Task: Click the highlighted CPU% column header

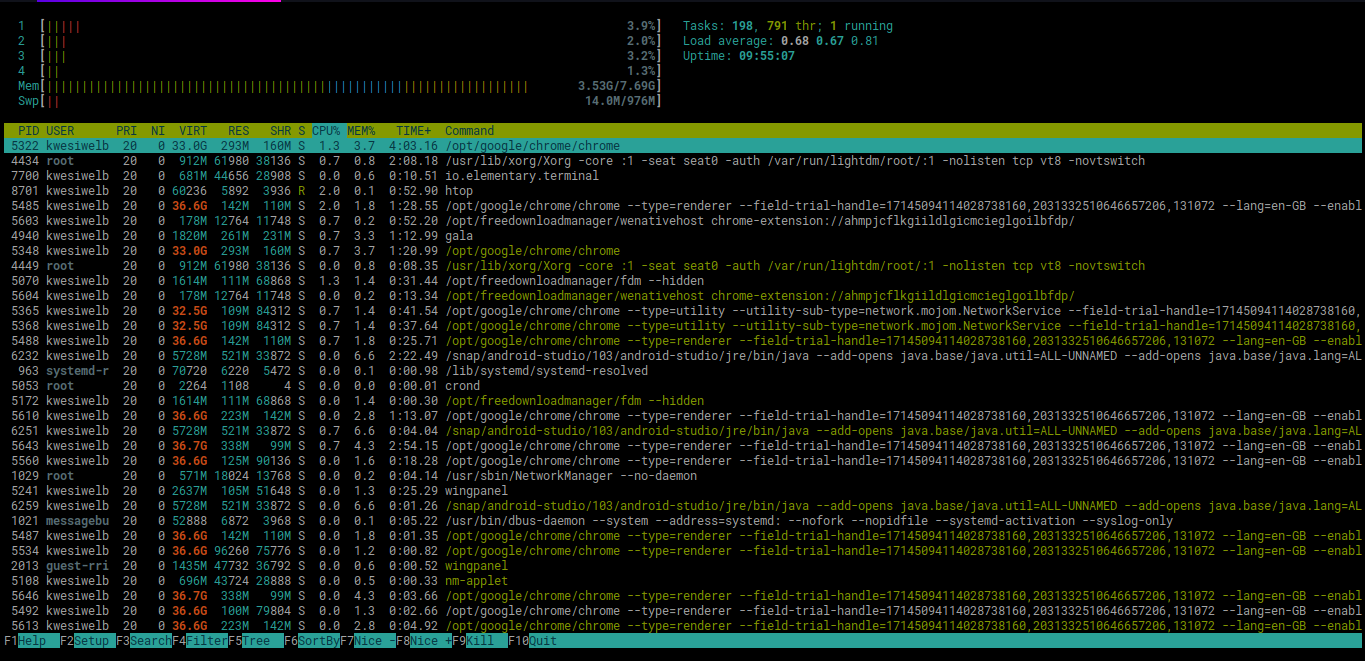Action: tap(326, 131)
